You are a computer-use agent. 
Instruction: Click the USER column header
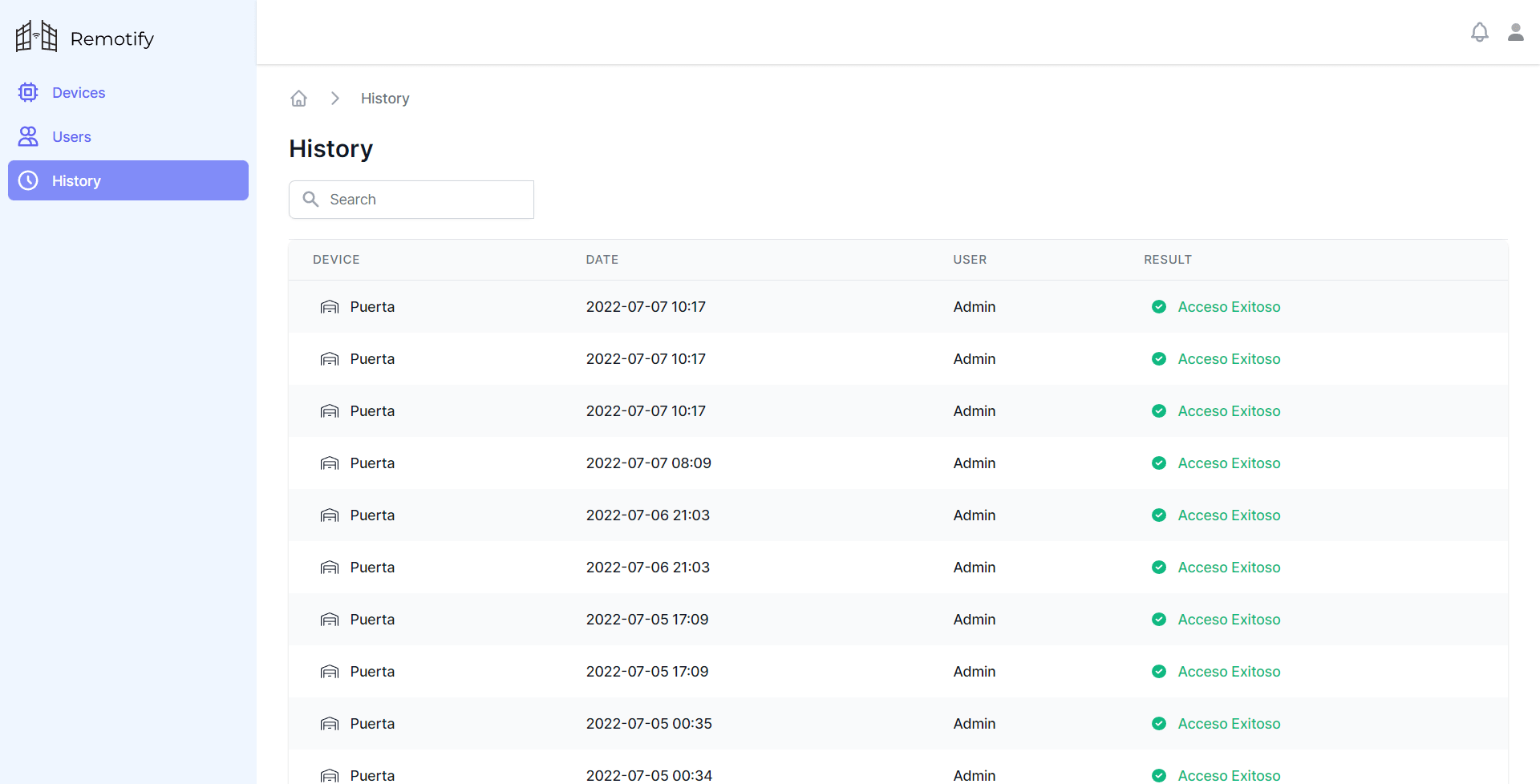click(970, 260)
